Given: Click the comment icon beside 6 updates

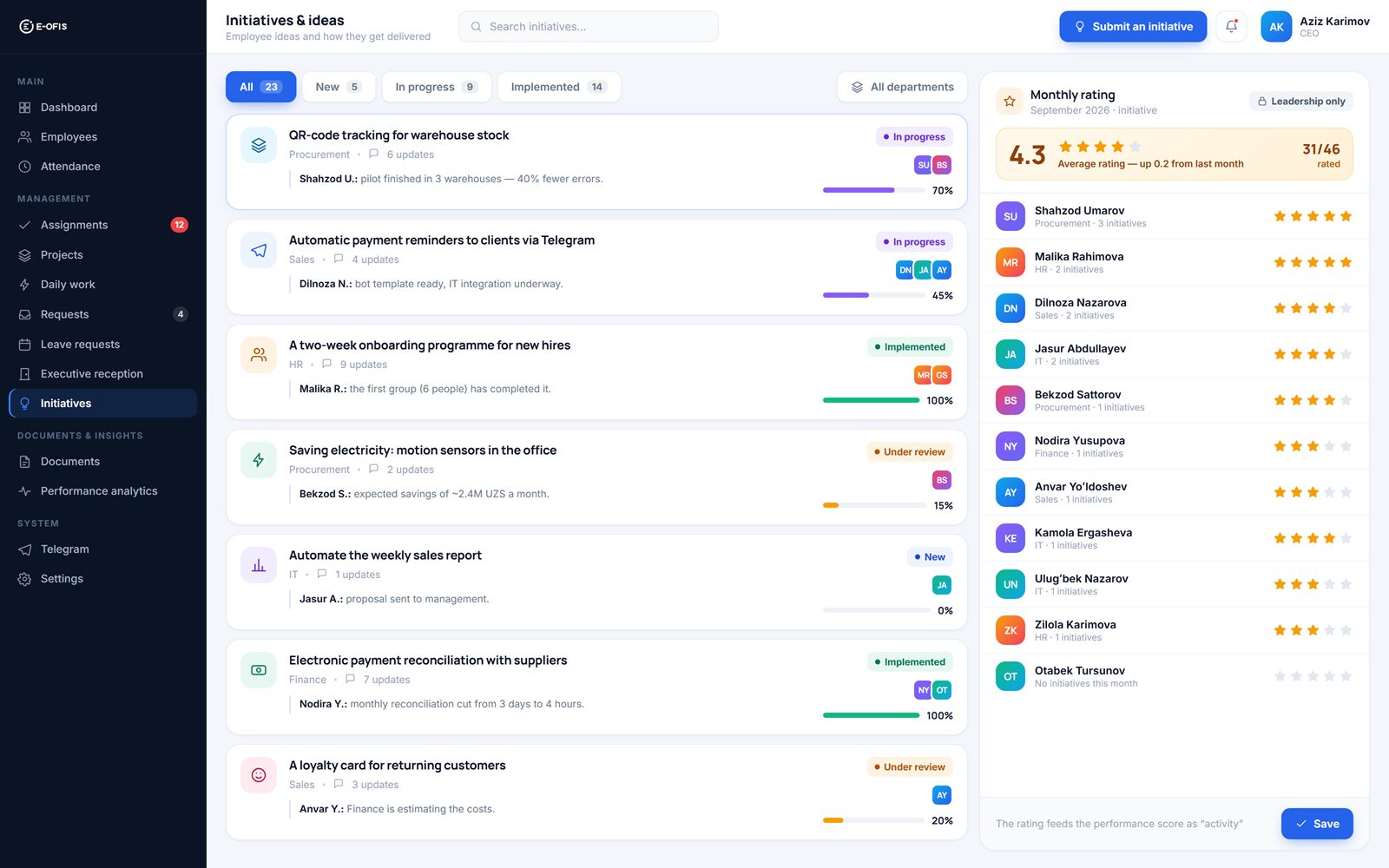Looking at the screenshot, I should (373, 154).
